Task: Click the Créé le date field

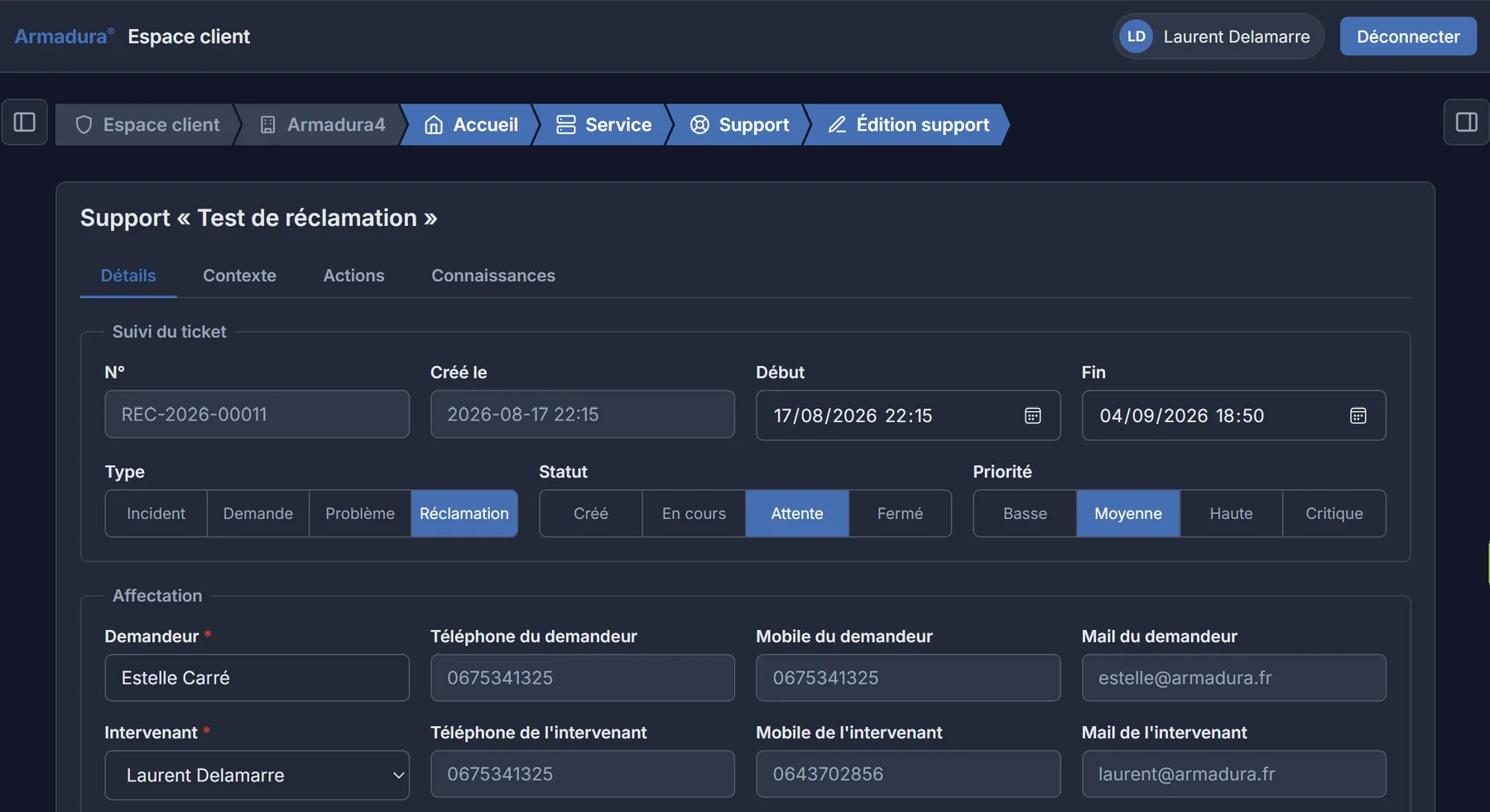Action: (x=583, y=414)
